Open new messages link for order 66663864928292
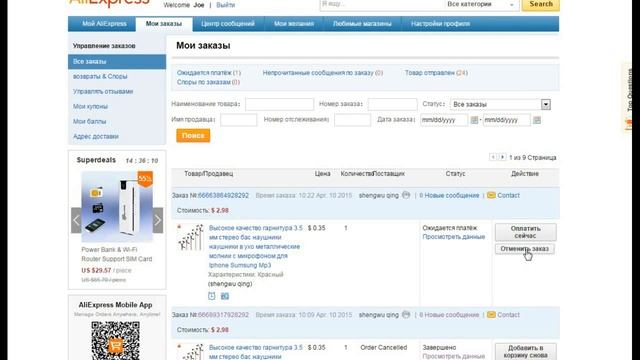640x360 pixels. tap(449, 196)
